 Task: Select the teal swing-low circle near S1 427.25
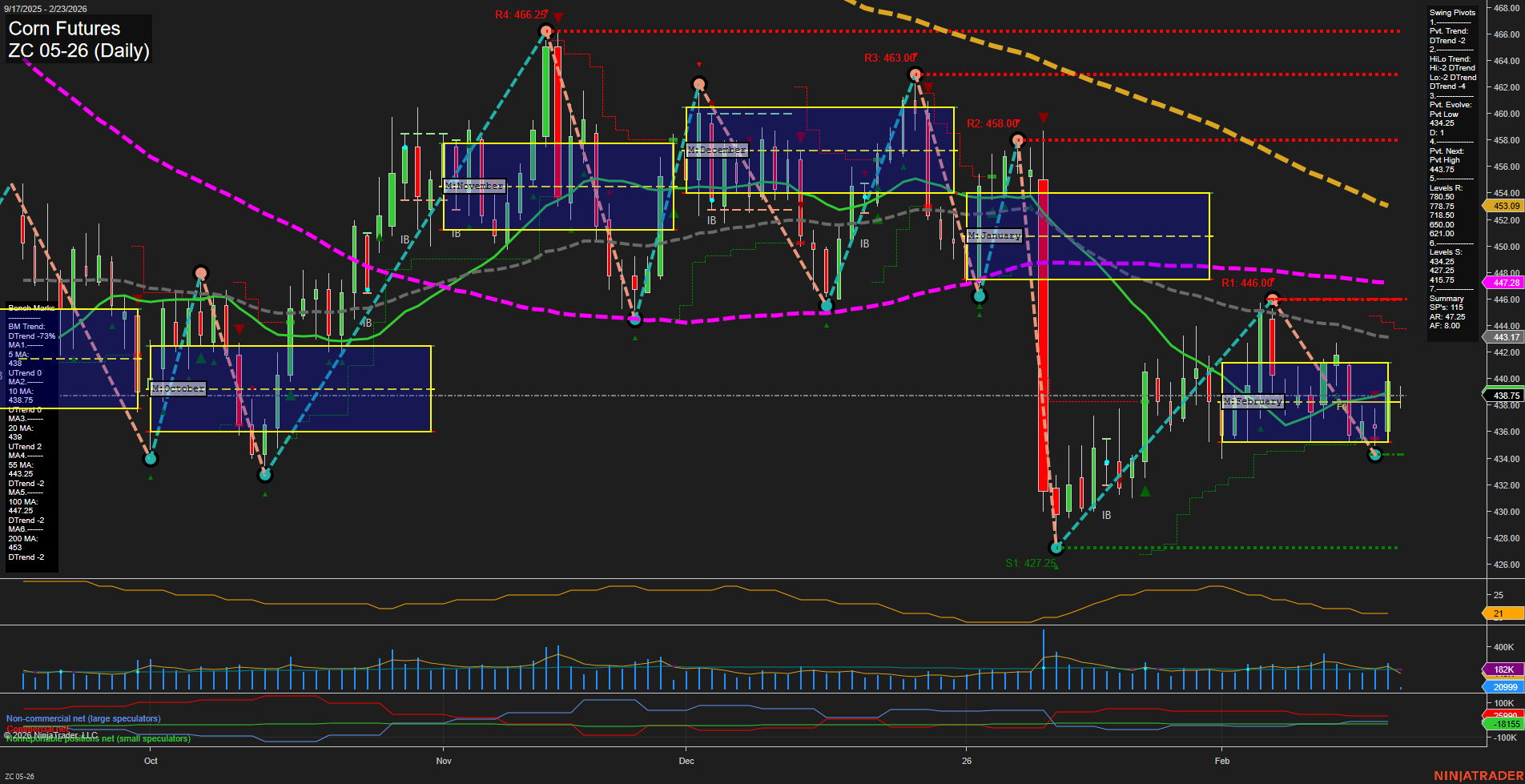pyautogui.click(x=1056, y=548)
